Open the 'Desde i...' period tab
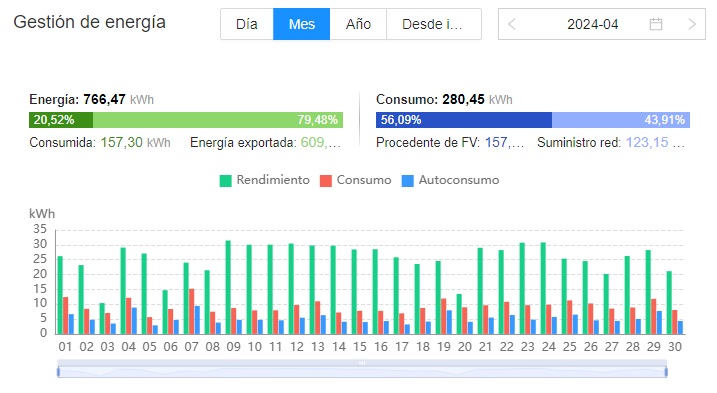The image size is (717, 393). click(433, 24)
